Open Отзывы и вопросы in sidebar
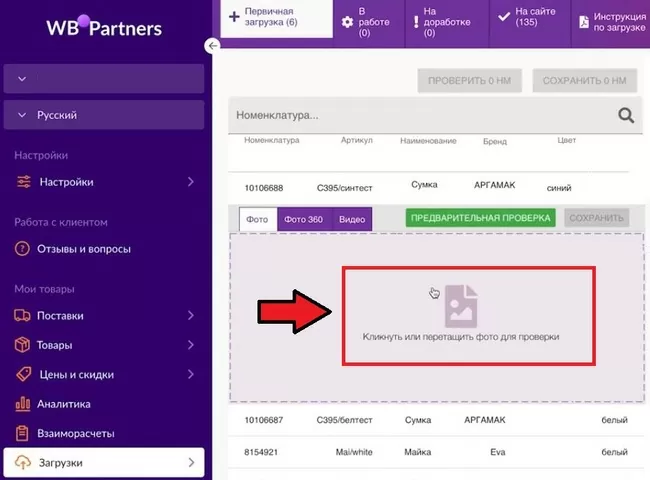 pos(84,249)
